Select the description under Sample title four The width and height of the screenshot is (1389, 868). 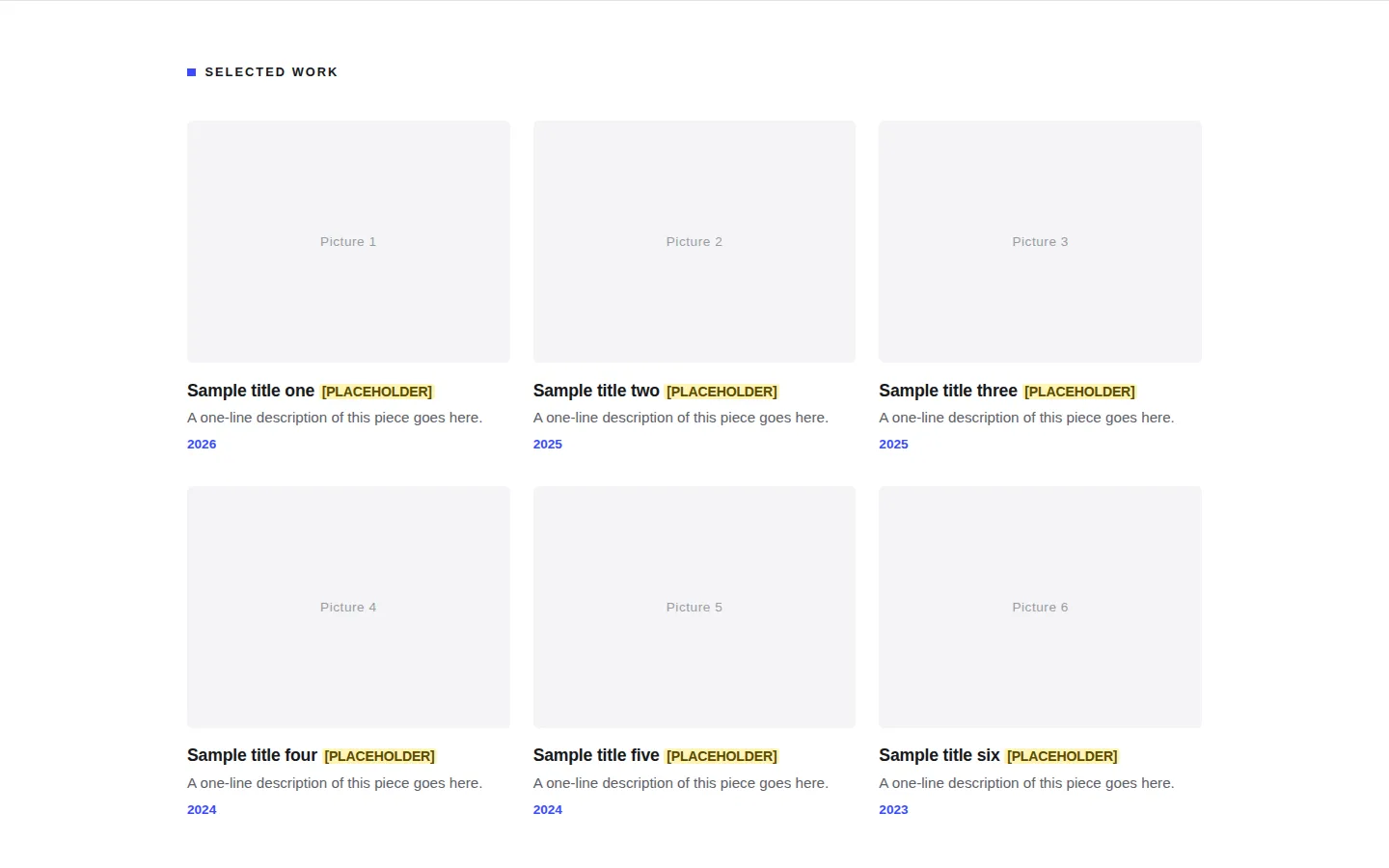(335, 783)
